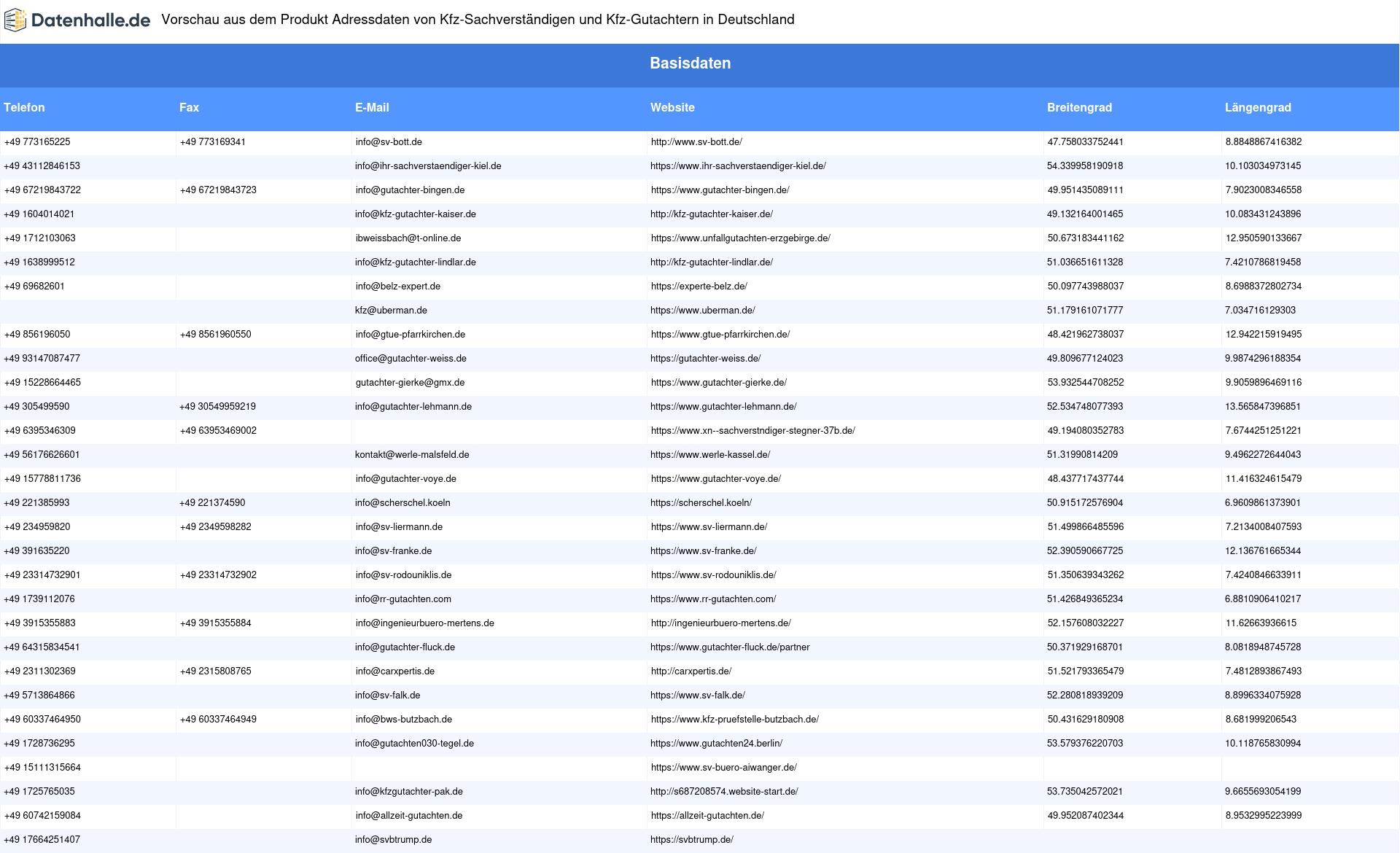Click the Datenhalle.de logo icon

click(15, 20)
